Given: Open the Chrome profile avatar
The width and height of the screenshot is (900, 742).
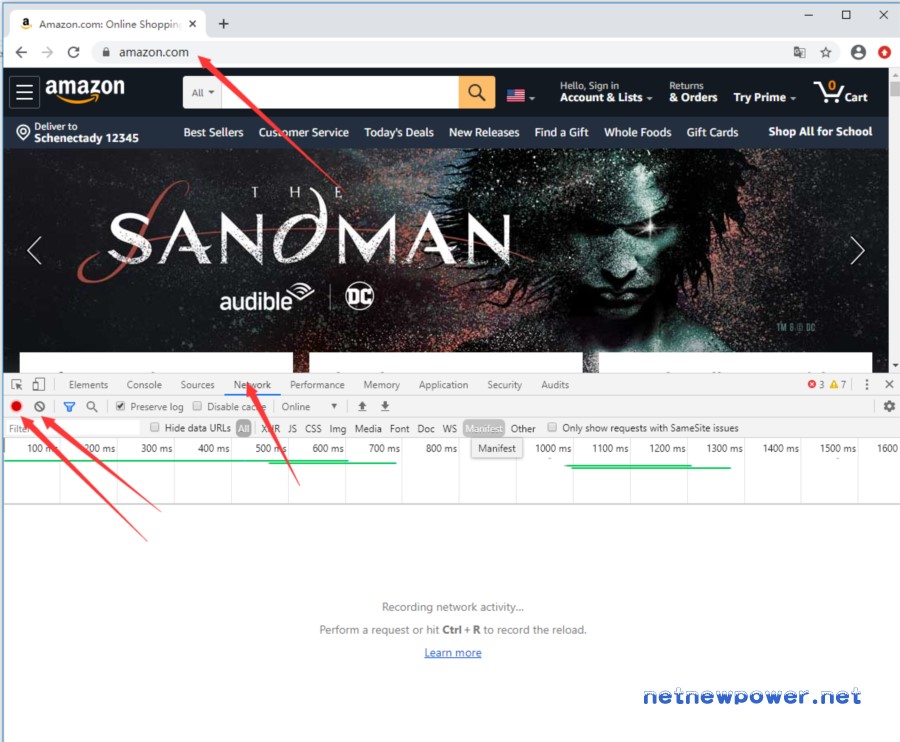Looking at the screenshot, I should (858, 52).
